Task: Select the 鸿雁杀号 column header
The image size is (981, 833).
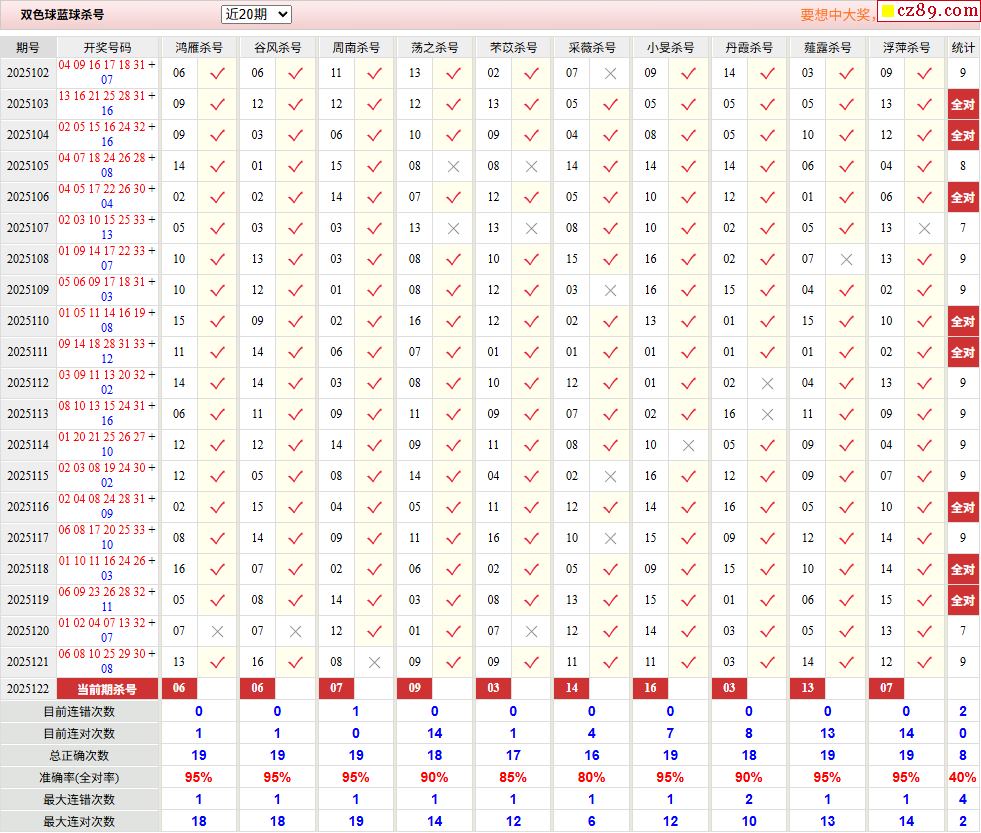Action: 199,47
